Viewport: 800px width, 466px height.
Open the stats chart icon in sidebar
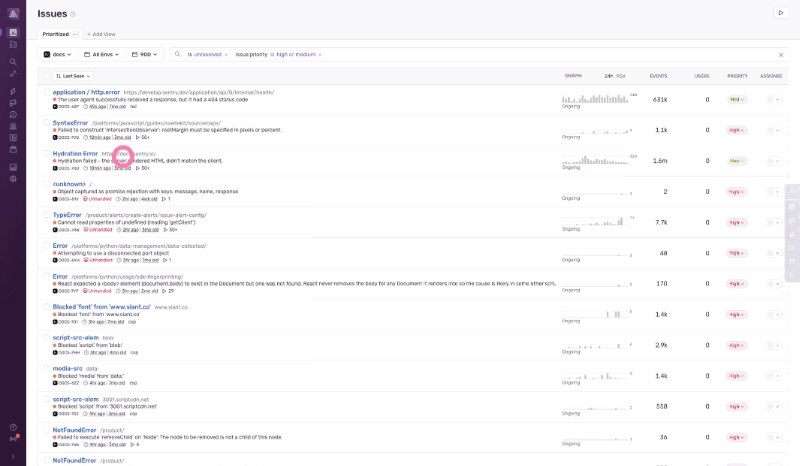[x=13, y=167]
